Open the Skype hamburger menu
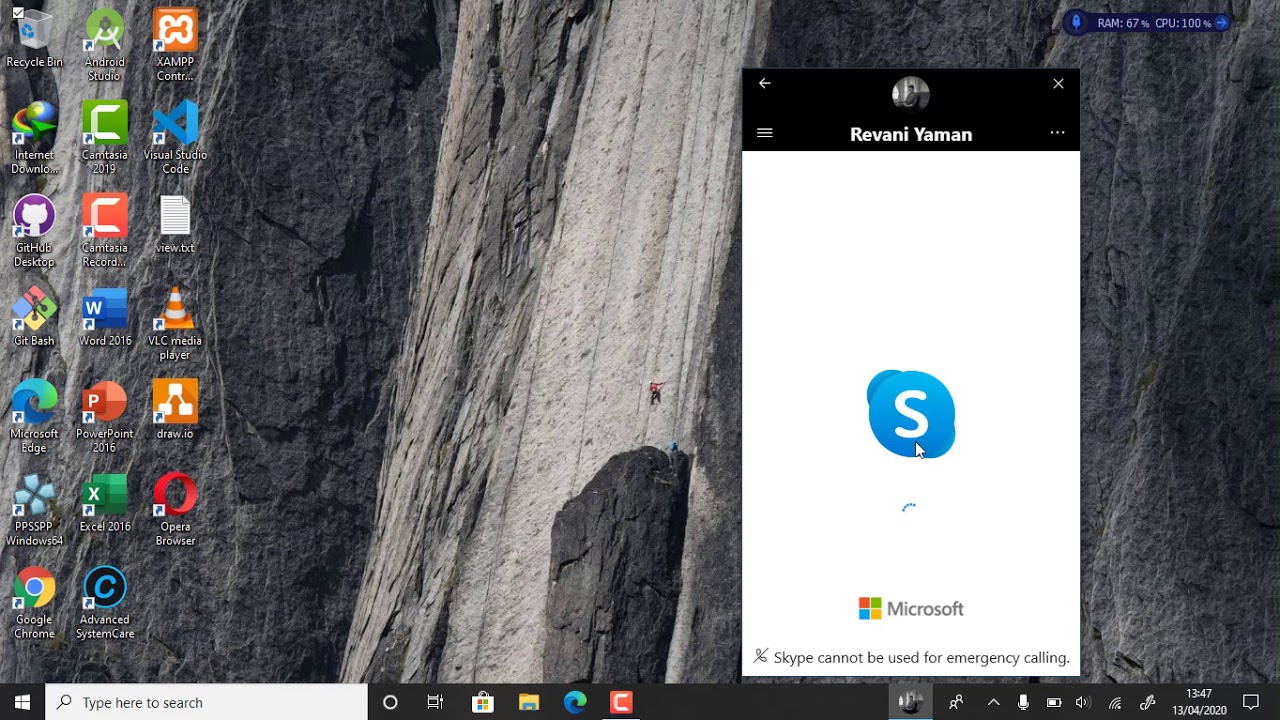Viewport: 1280px width, 720px height. [x=765, y=133]
